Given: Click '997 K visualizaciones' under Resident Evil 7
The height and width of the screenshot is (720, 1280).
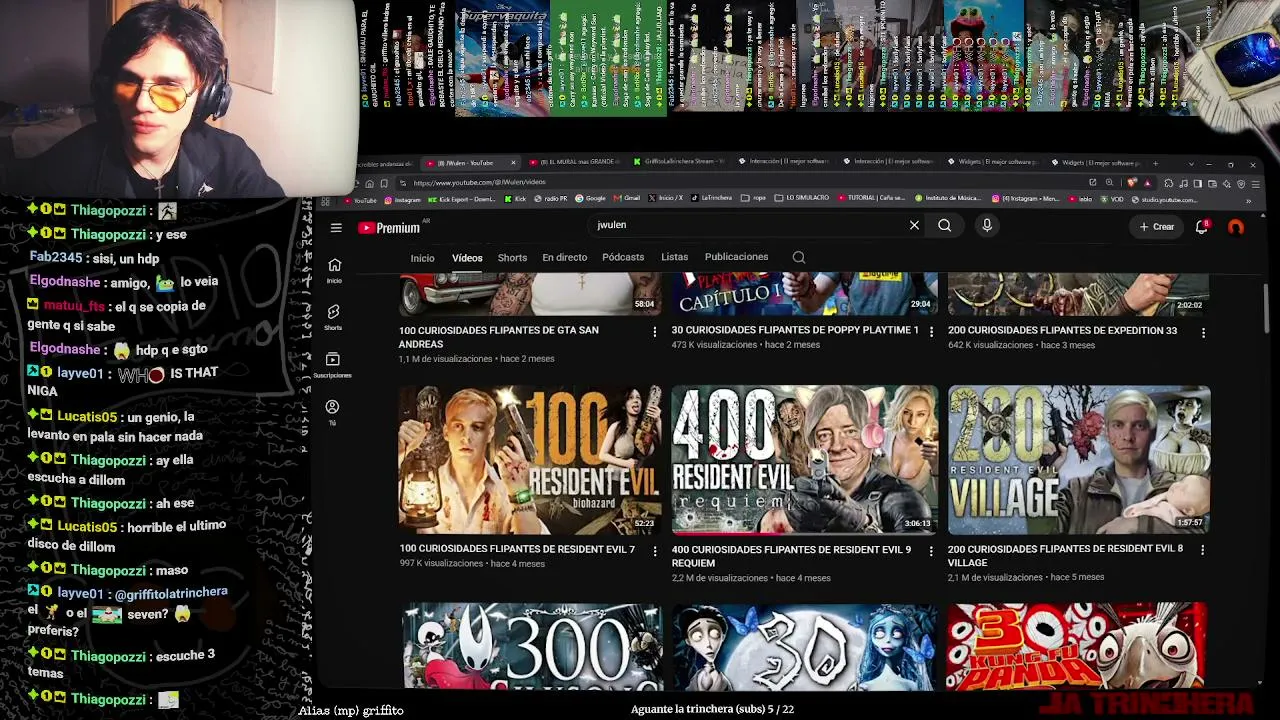Looking at the screenshot, I should [441, 563].
